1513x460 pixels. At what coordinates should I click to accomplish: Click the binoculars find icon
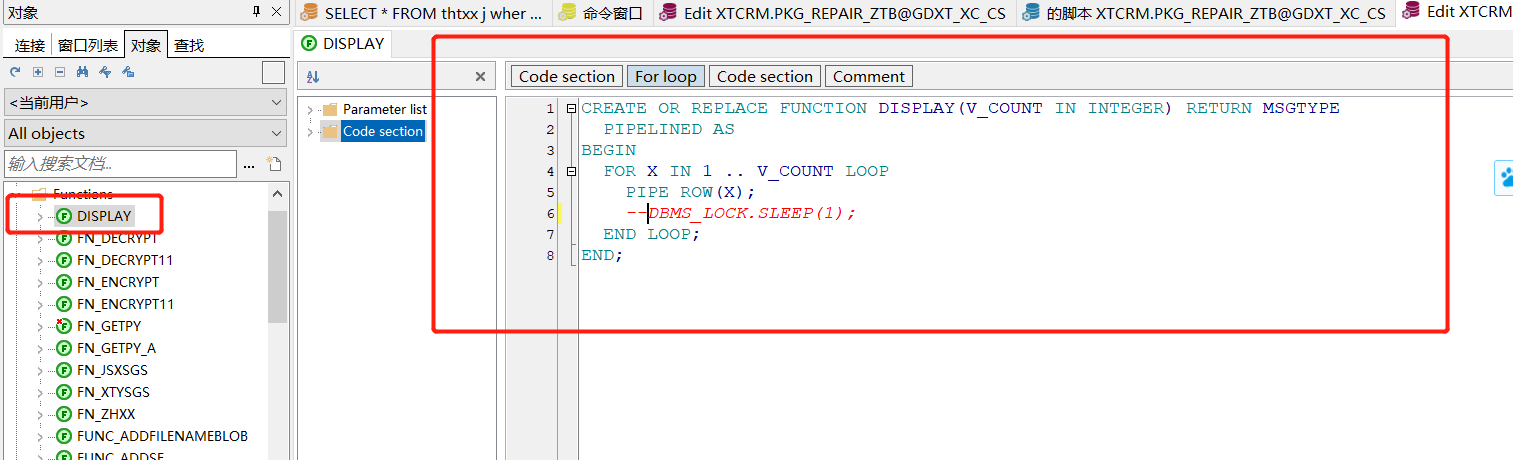point(82,72)
